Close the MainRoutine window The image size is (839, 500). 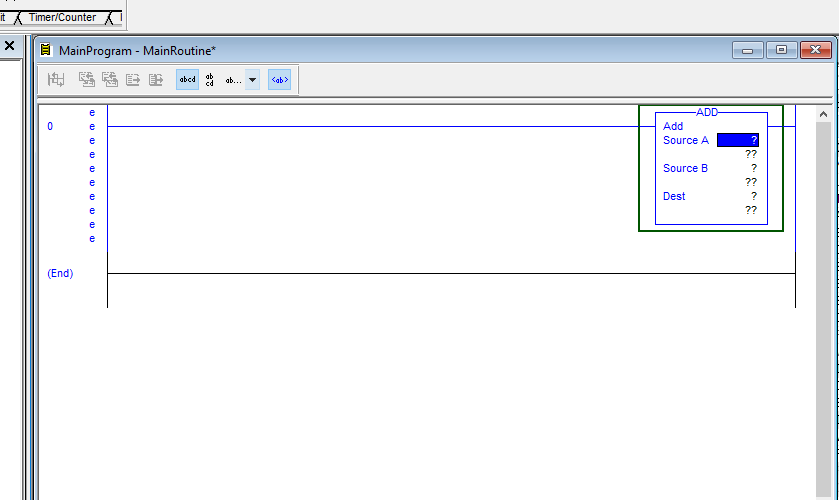(815, 50)
